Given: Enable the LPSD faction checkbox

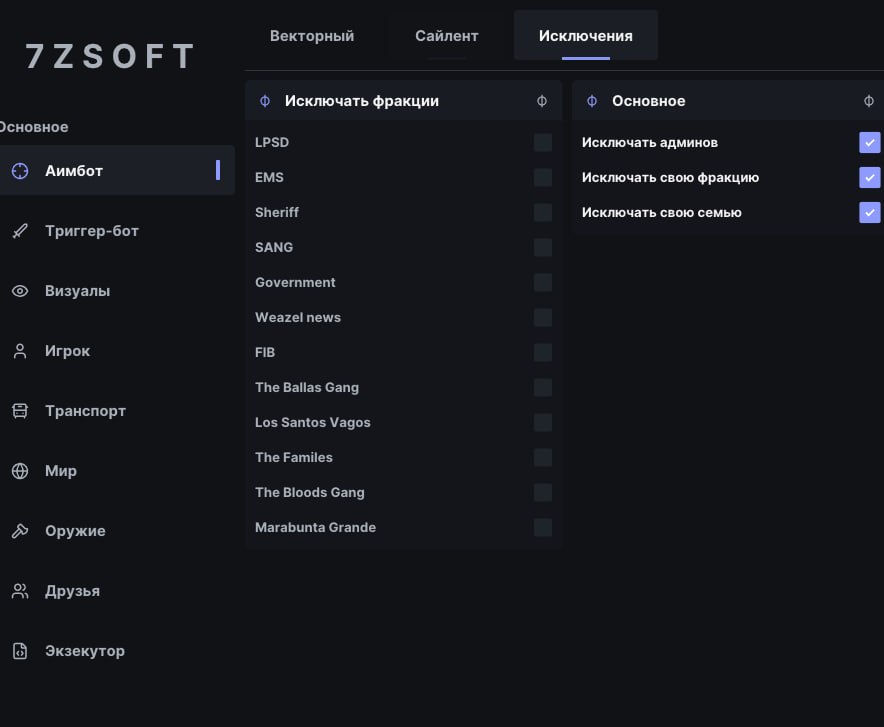Looking at the screenshot, I should click(543, 143).
